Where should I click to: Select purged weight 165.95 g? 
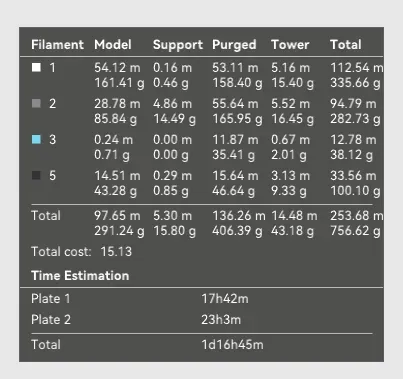237,119
